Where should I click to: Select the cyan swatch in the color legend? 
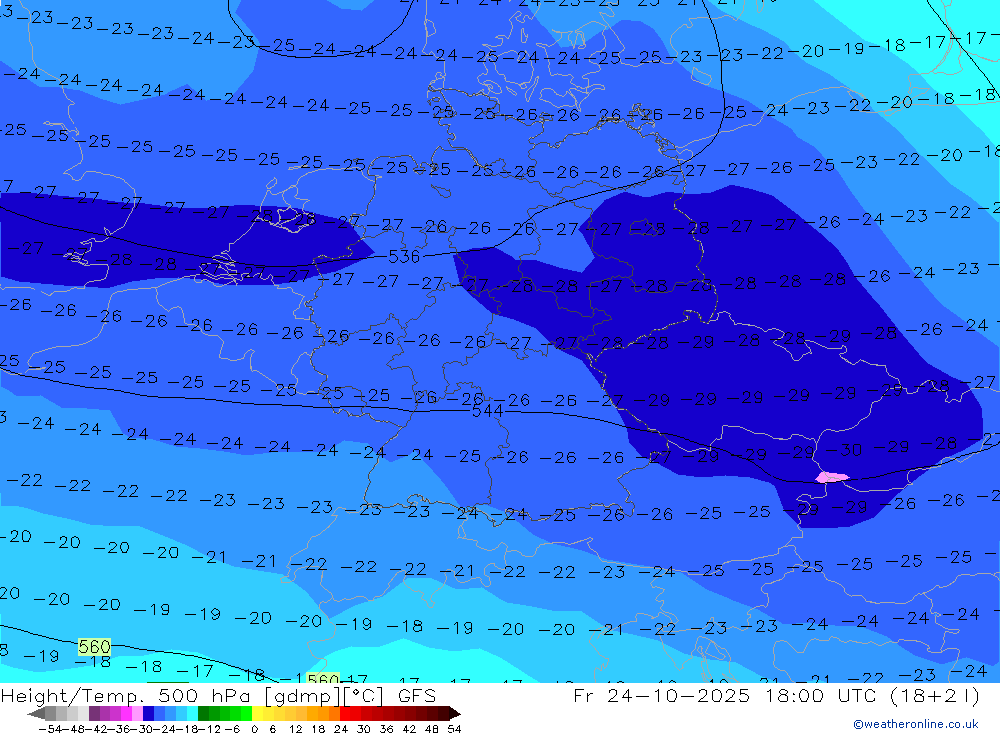192,713
